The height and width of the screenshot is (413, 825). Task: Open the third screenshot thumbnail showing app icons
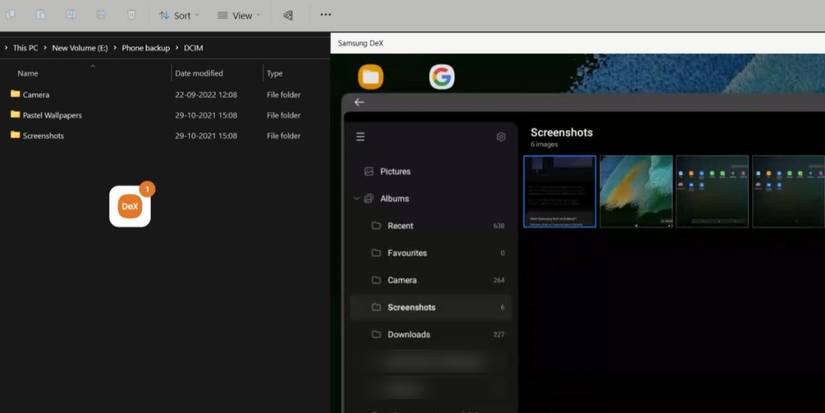[x=712, y=192]
